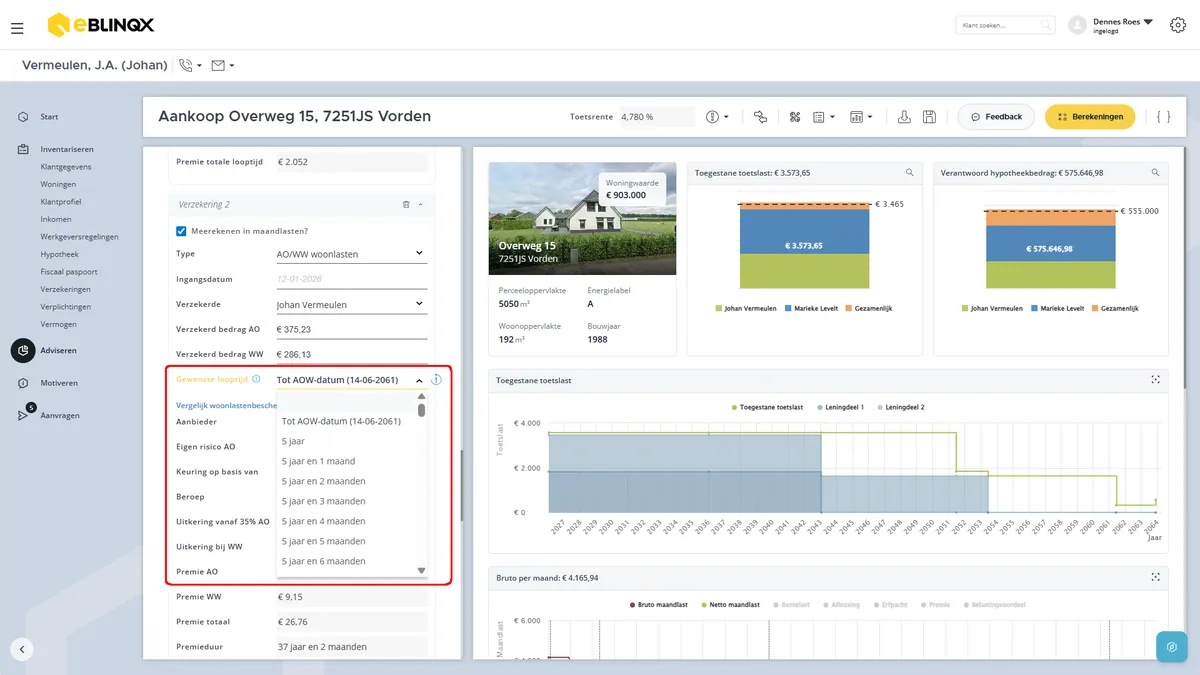Toggle Toegestane toetslast legend series
The image size is (1200, 675).
[767, 408]
